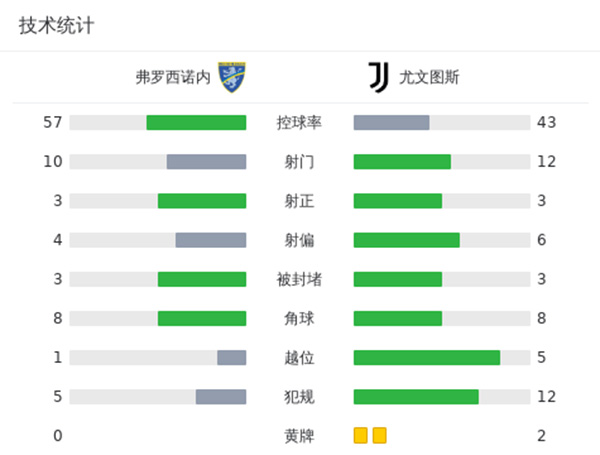The image size is (600, 455).
Task: Open the 弗罗西诺内 team name link
Action: pyautogui.click(x=174, y=76)
